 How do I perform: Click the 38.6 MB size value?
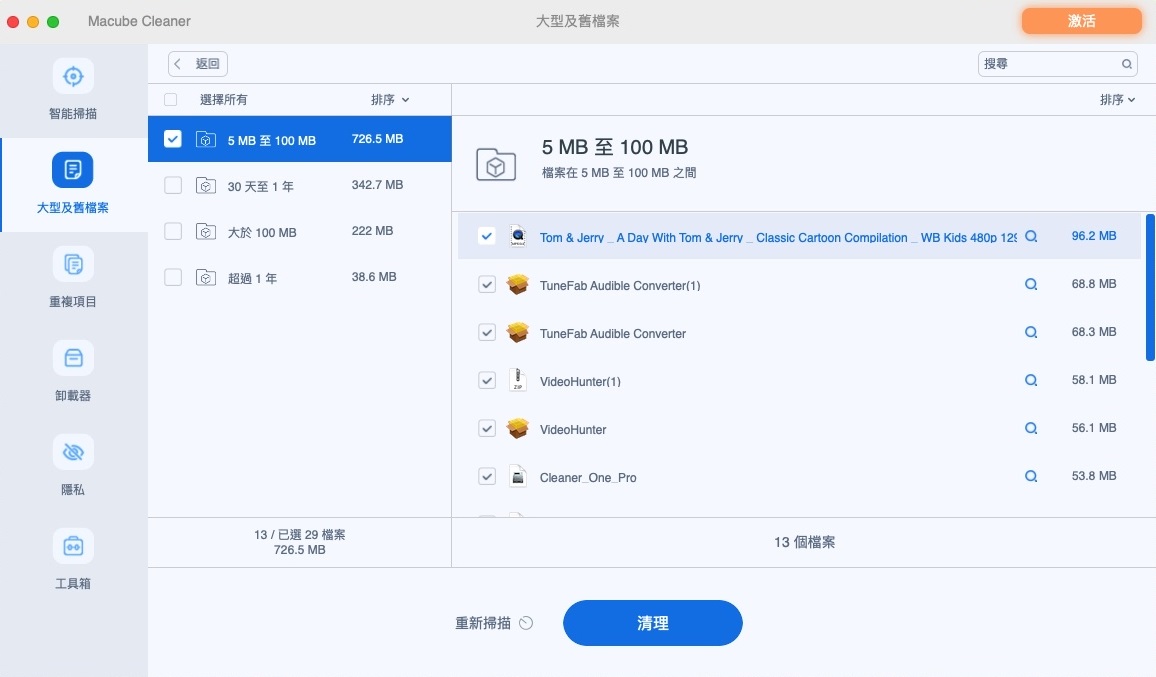[374, 277]
